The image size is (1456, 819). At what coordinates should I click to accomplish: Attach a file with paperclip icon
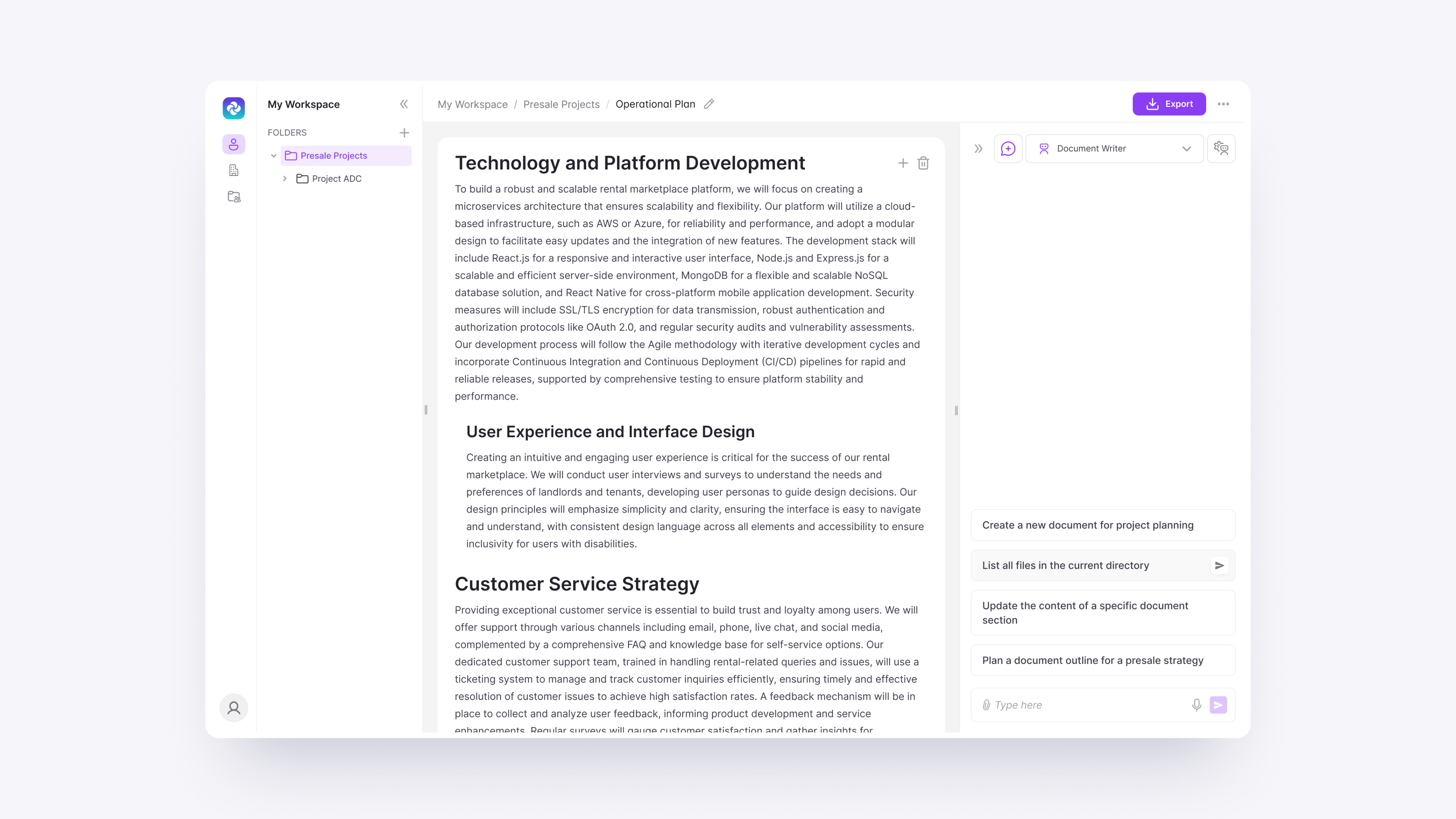[x=986, y=705]
